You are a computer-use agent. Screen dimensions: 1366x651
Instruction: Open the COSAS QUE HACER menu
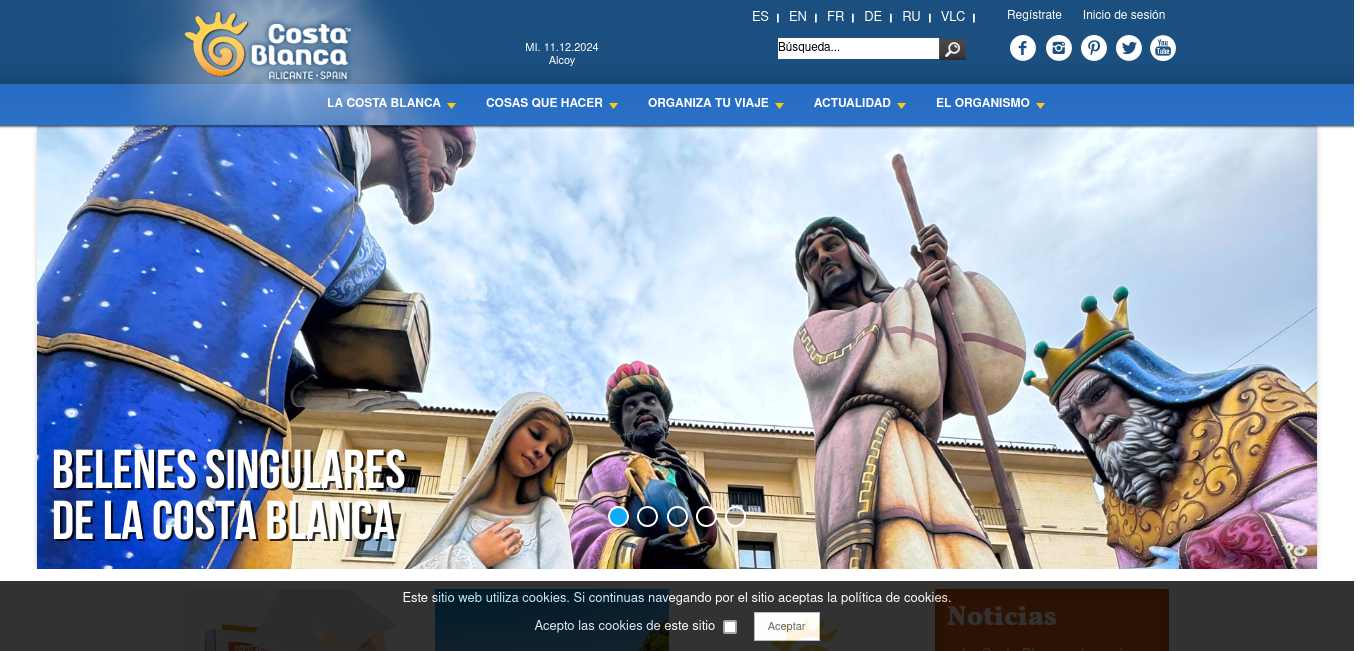point(544,103)
